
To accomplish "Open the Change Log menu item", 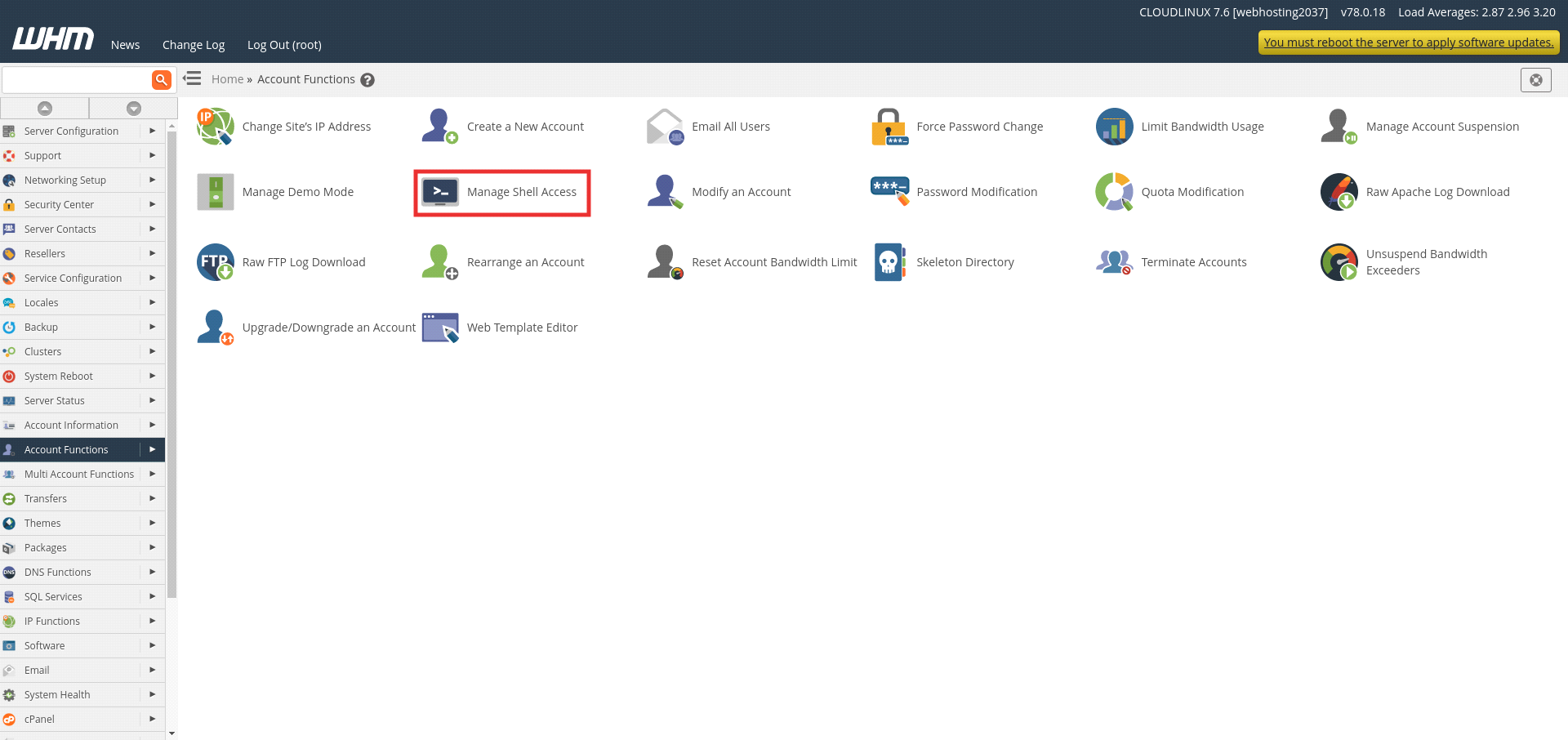I will click(x=194, y=45).
